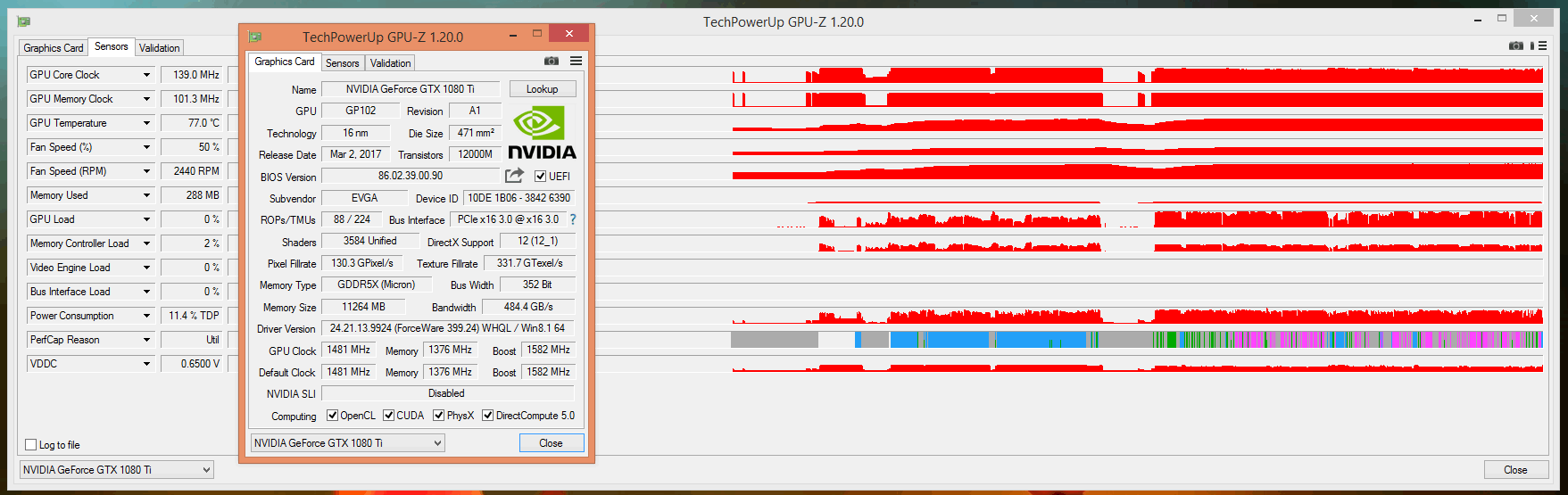Click the NVIDIA SLI Disabled field
The width and height of the screenshot is (1568, 495).
pyautogui.click(x=447, y=393)
